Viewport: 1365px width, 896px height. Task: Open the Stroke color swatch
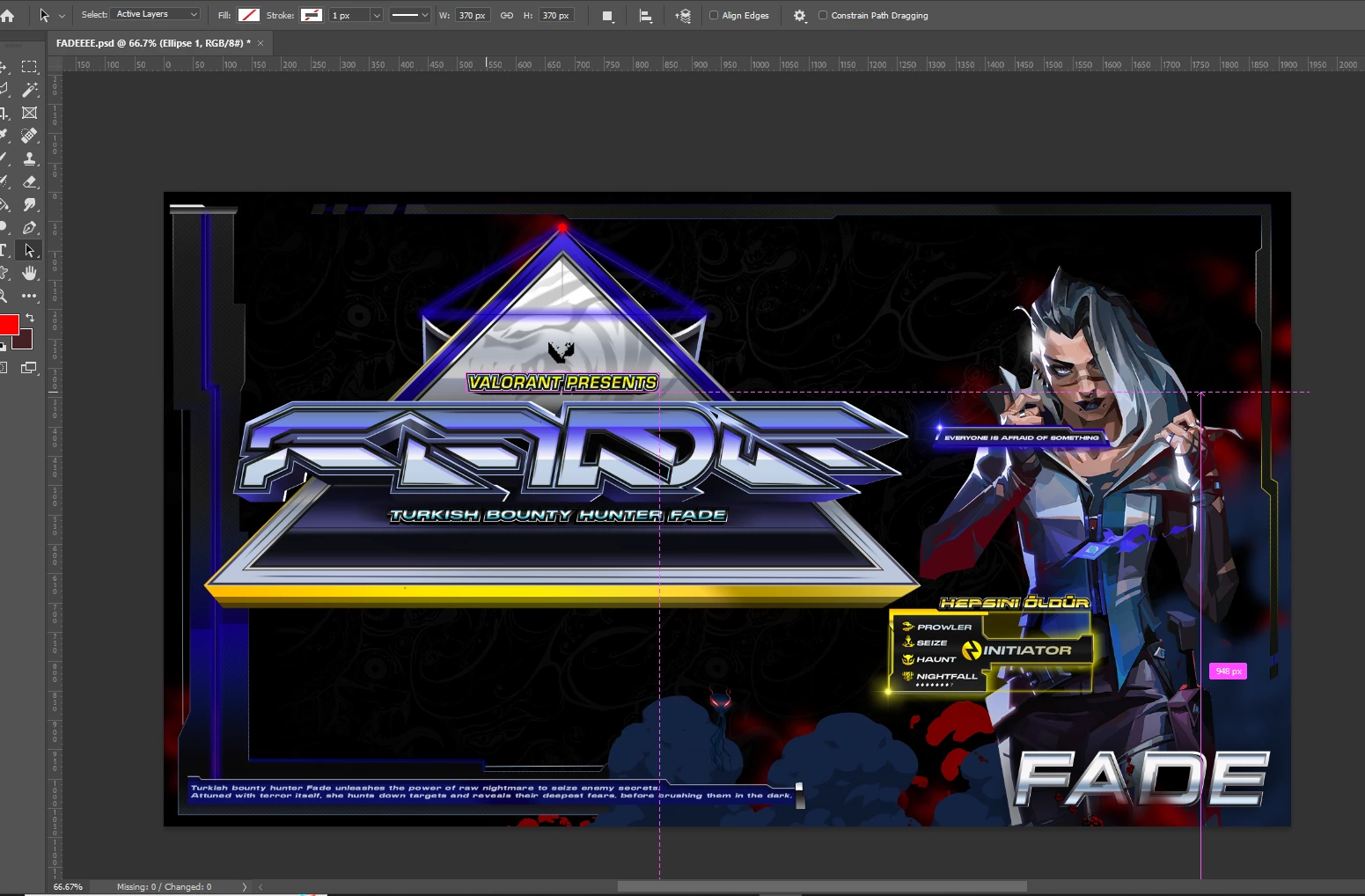point(312,16)
